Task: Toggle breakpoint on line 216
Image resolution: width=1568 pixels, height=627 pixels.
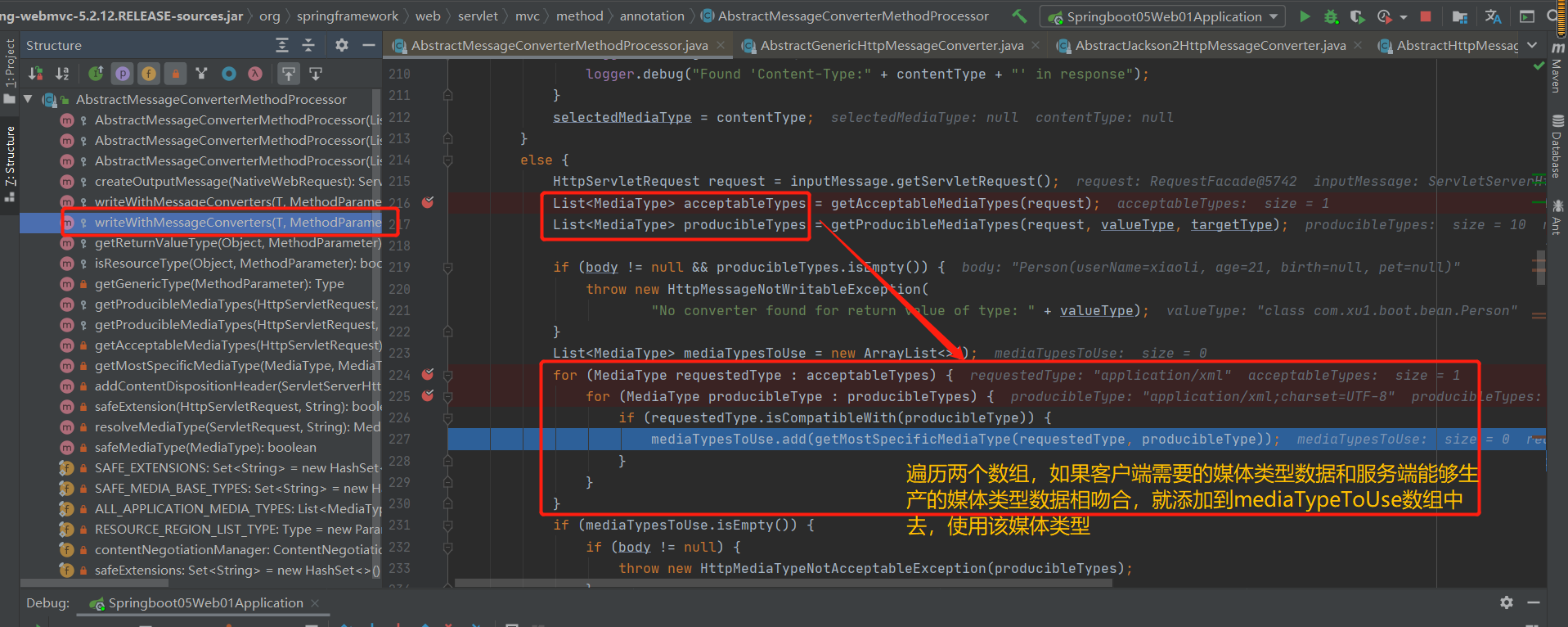Action: pos(427,202)
